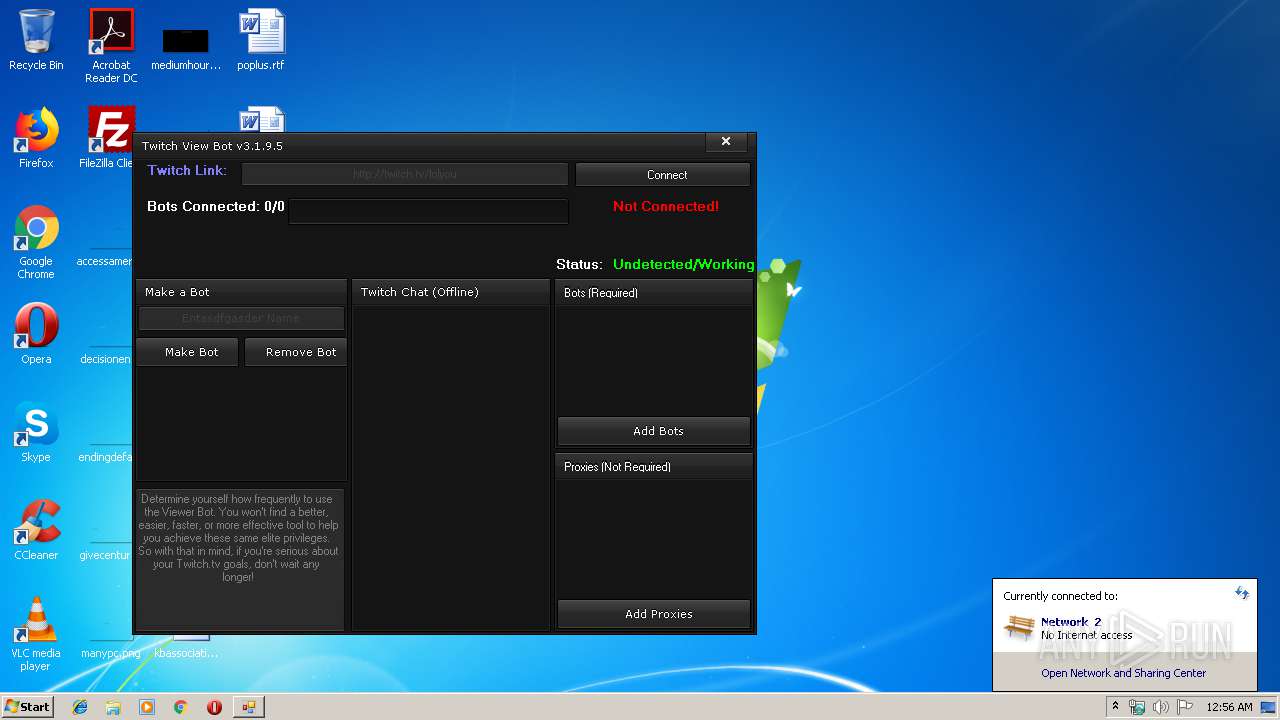Click the Add Proxies button
Screen dimensions: 1280x720
[654, 614]
